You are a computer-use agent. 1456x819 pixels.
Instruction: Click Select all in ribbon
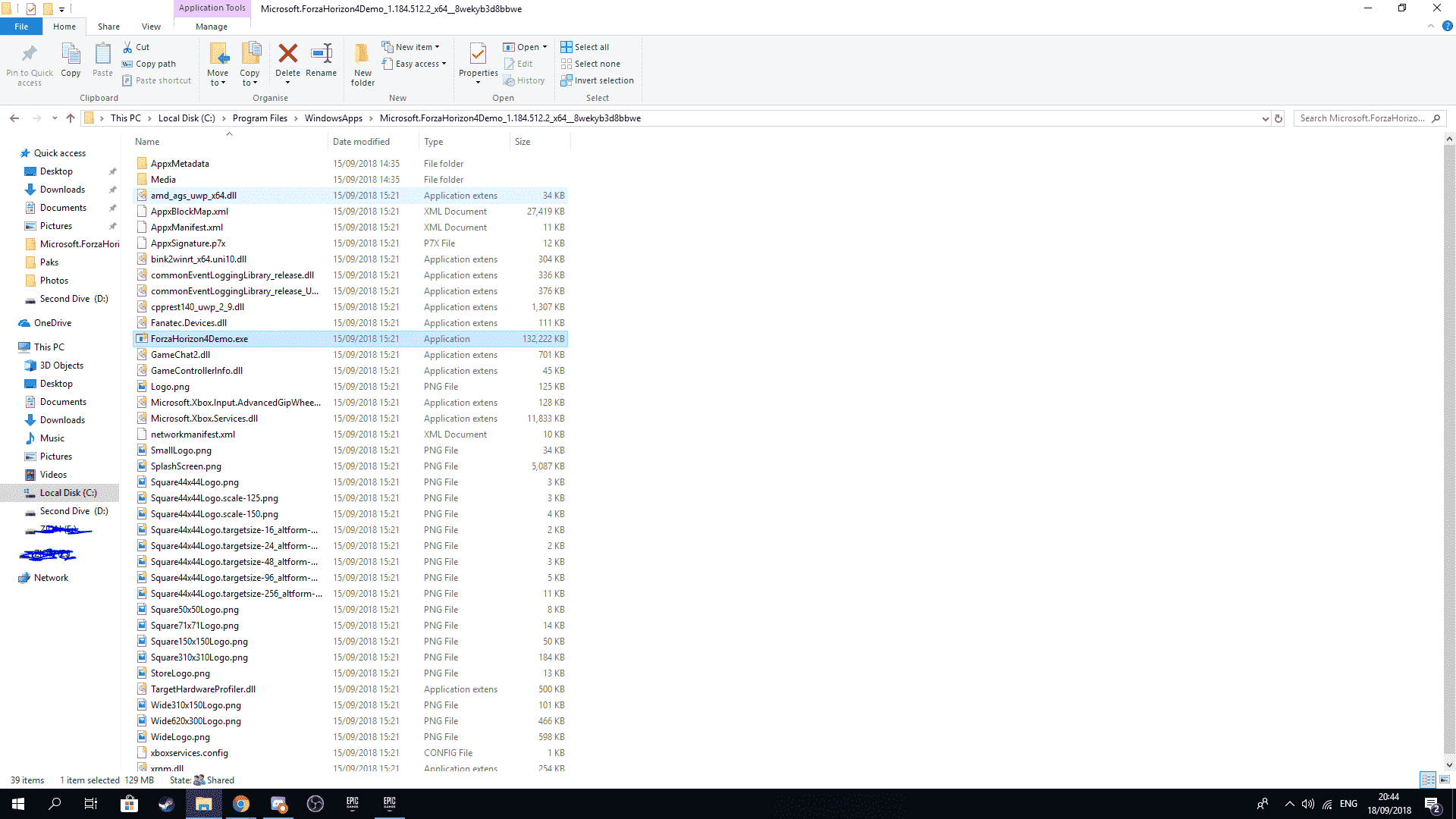point(585,47)
